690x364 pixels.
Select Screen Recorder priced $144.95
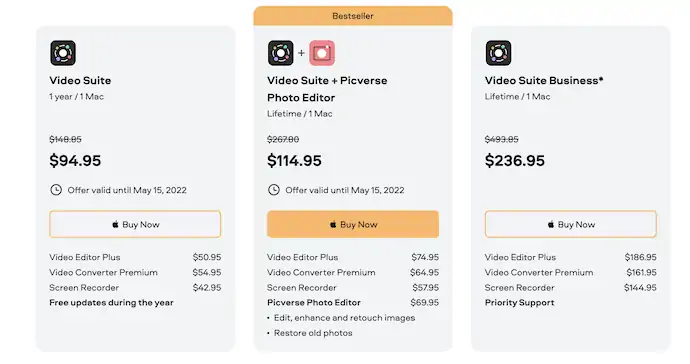[x=571, y=287]
